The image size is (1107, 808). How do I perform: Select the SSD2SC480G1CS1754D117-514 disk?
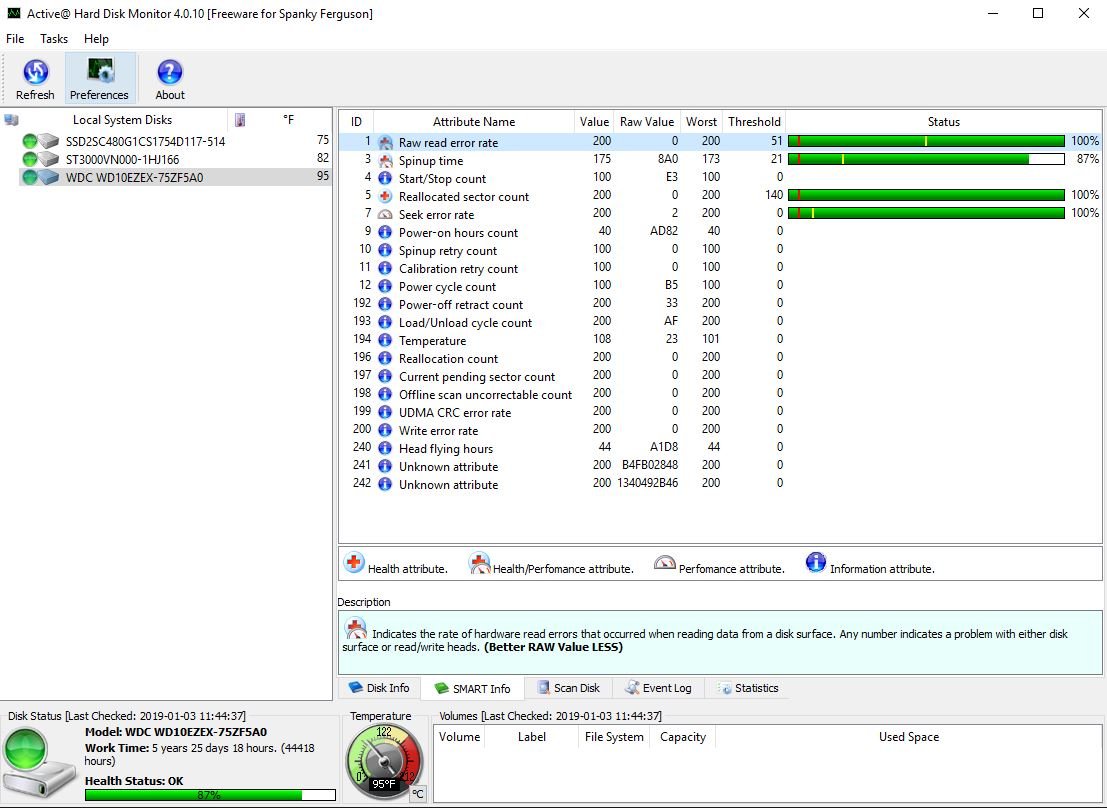coord(145,142)
